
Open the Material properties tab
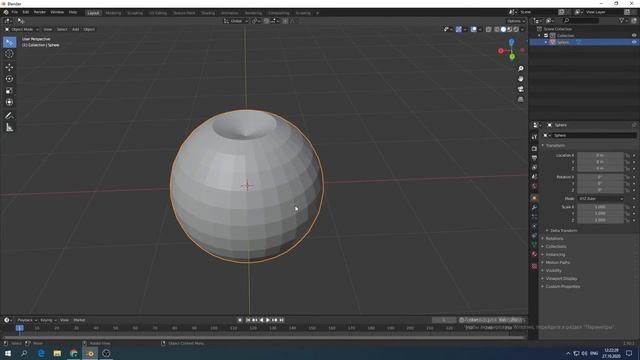534,254
